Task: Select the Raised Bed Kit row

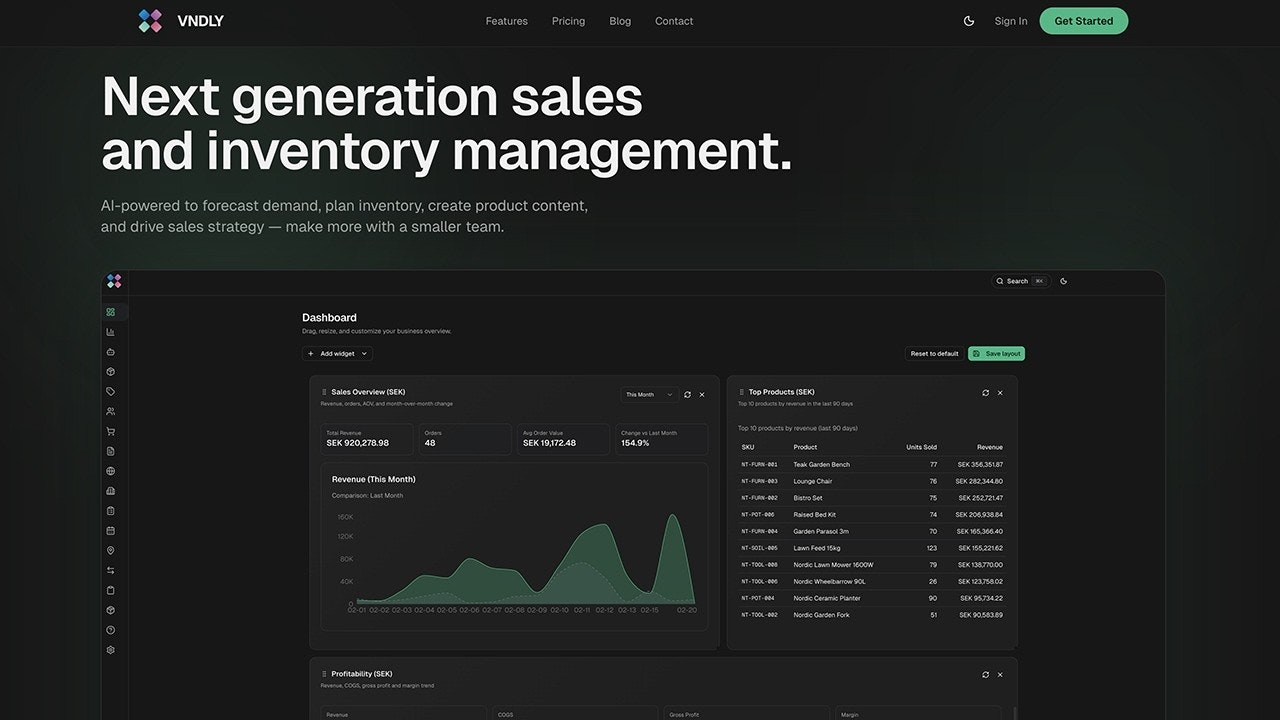Action: pos(872,514)
